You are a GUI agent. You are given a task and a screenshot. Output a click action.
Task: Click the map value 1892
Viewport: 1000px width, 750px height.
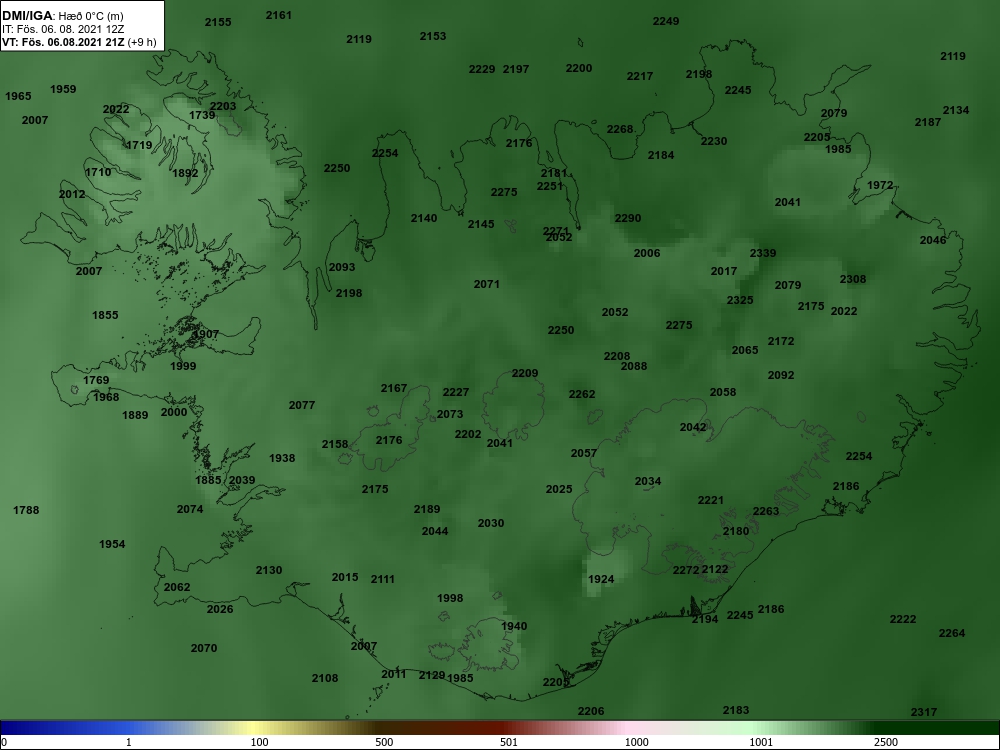(185, 173)
